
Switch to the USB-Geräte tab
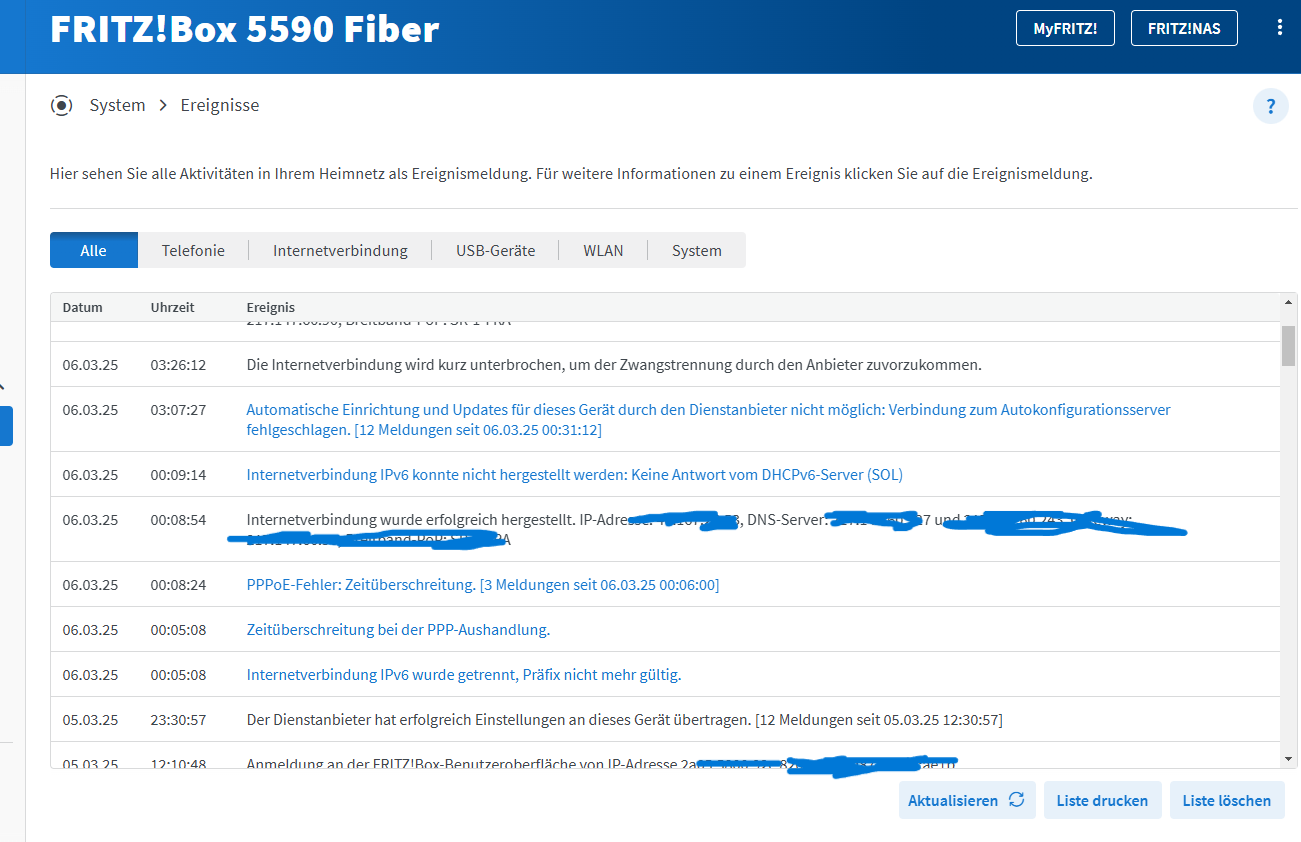coord(495,250)
